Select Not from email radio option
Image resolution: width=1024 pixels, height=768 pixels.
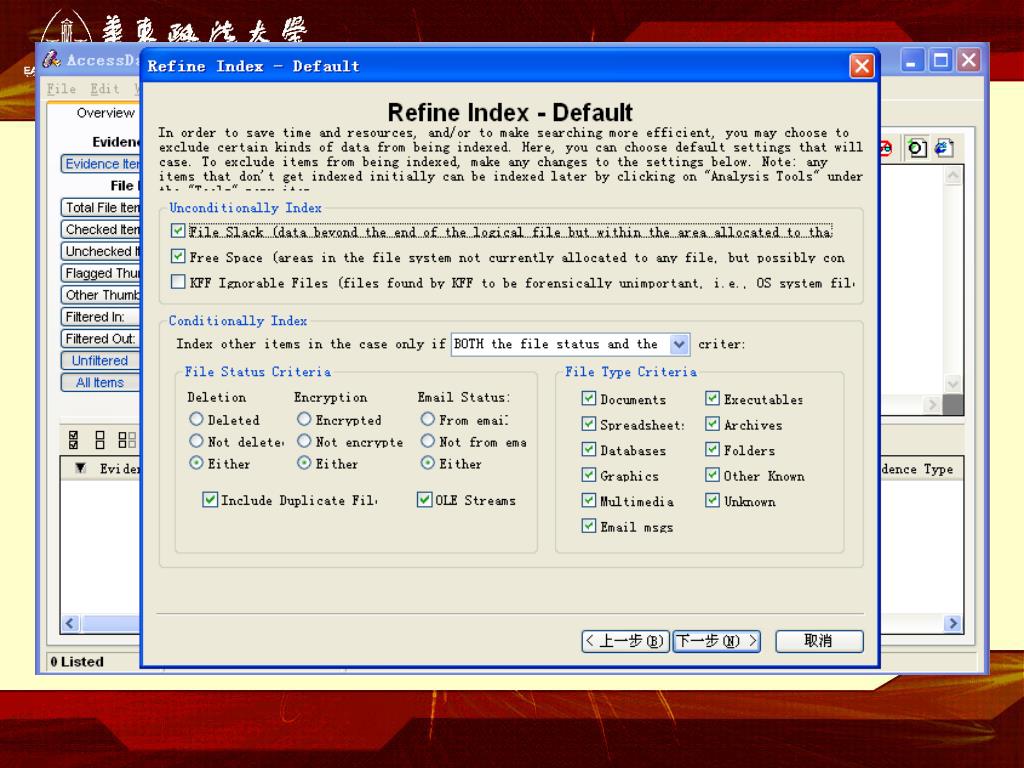428,441
